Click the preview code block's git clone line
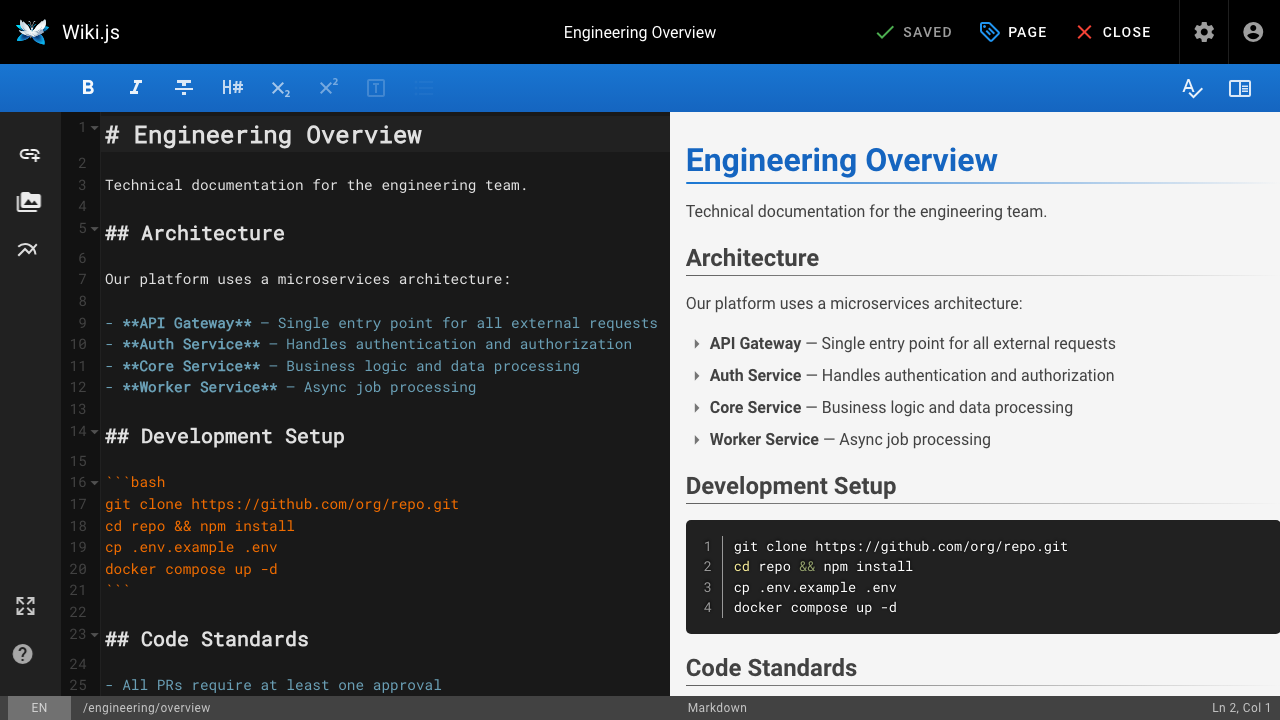 pos(901,547)
